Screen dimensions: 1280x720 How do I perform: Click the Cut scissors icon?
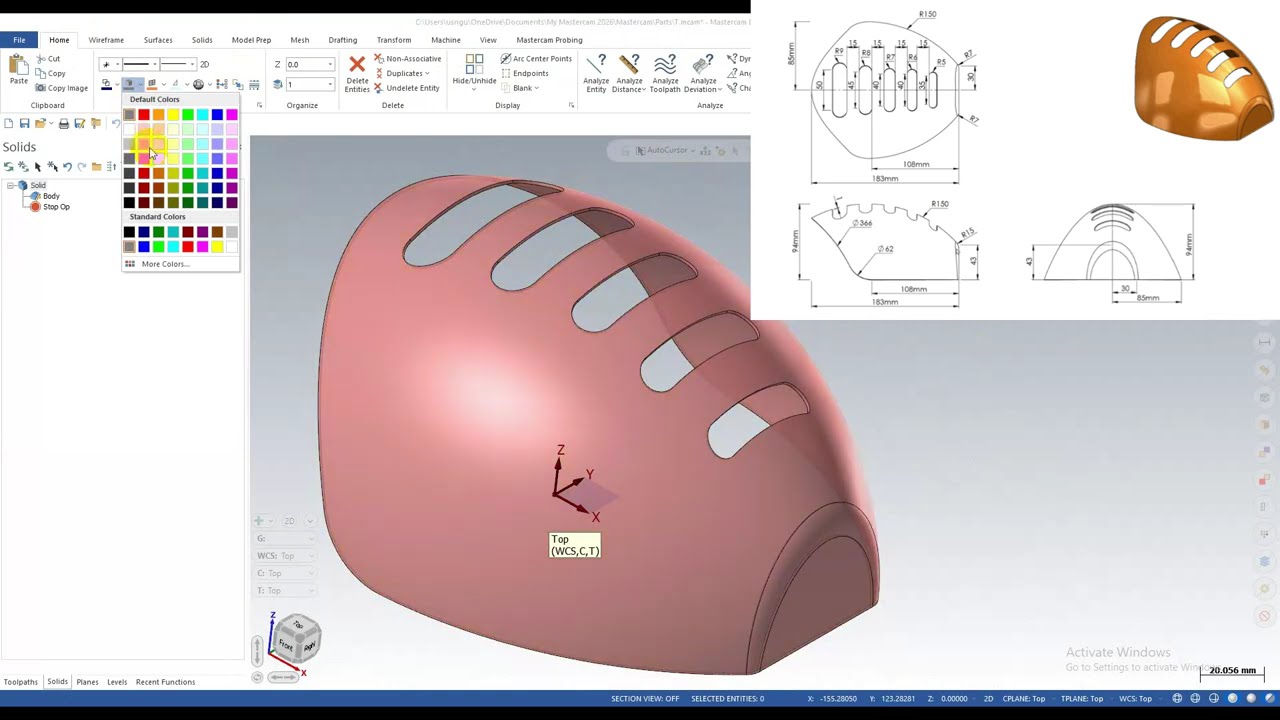tap(41, 59)
